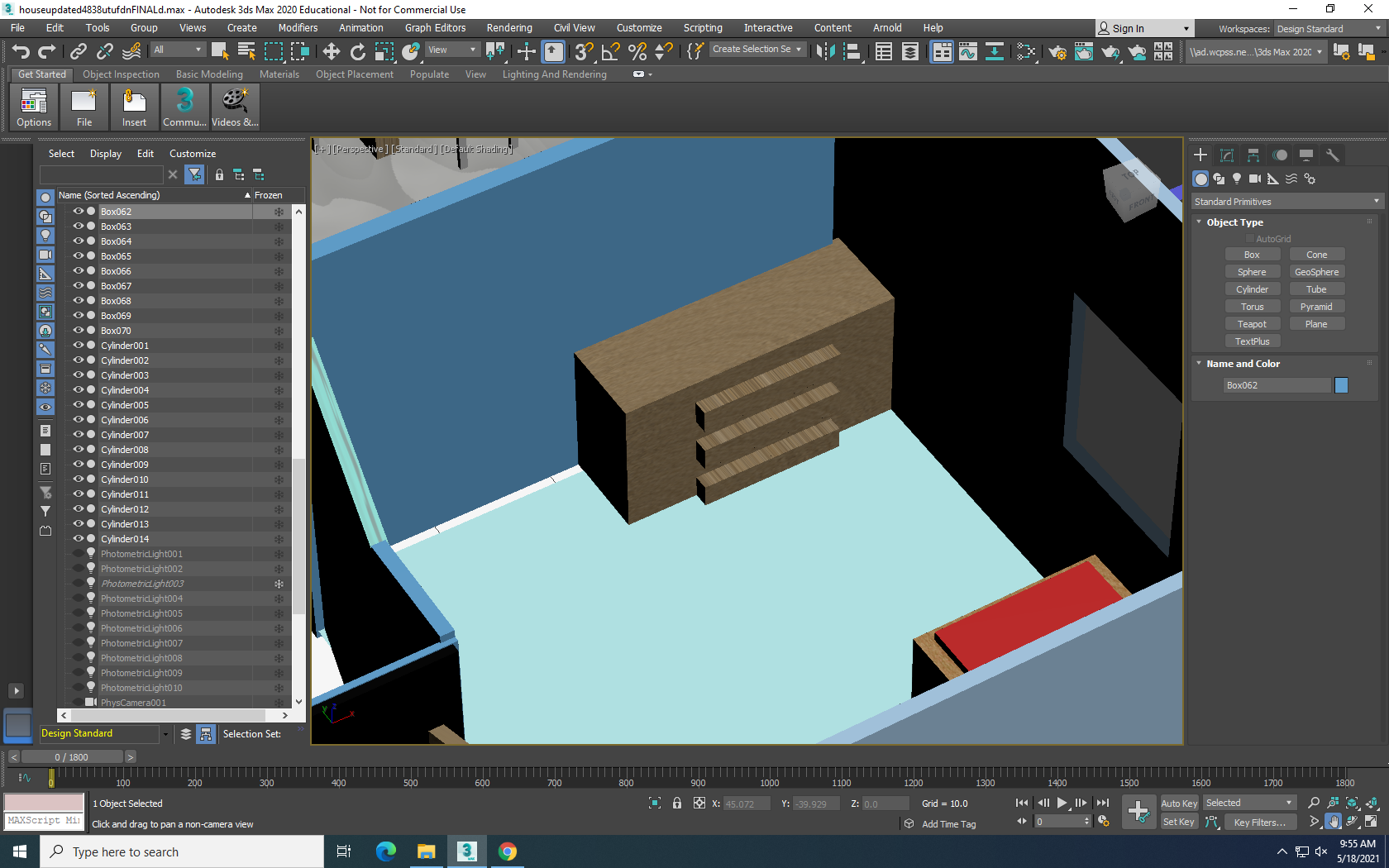
Task: Click the object name field Box062
Action: click(1277, 385)
